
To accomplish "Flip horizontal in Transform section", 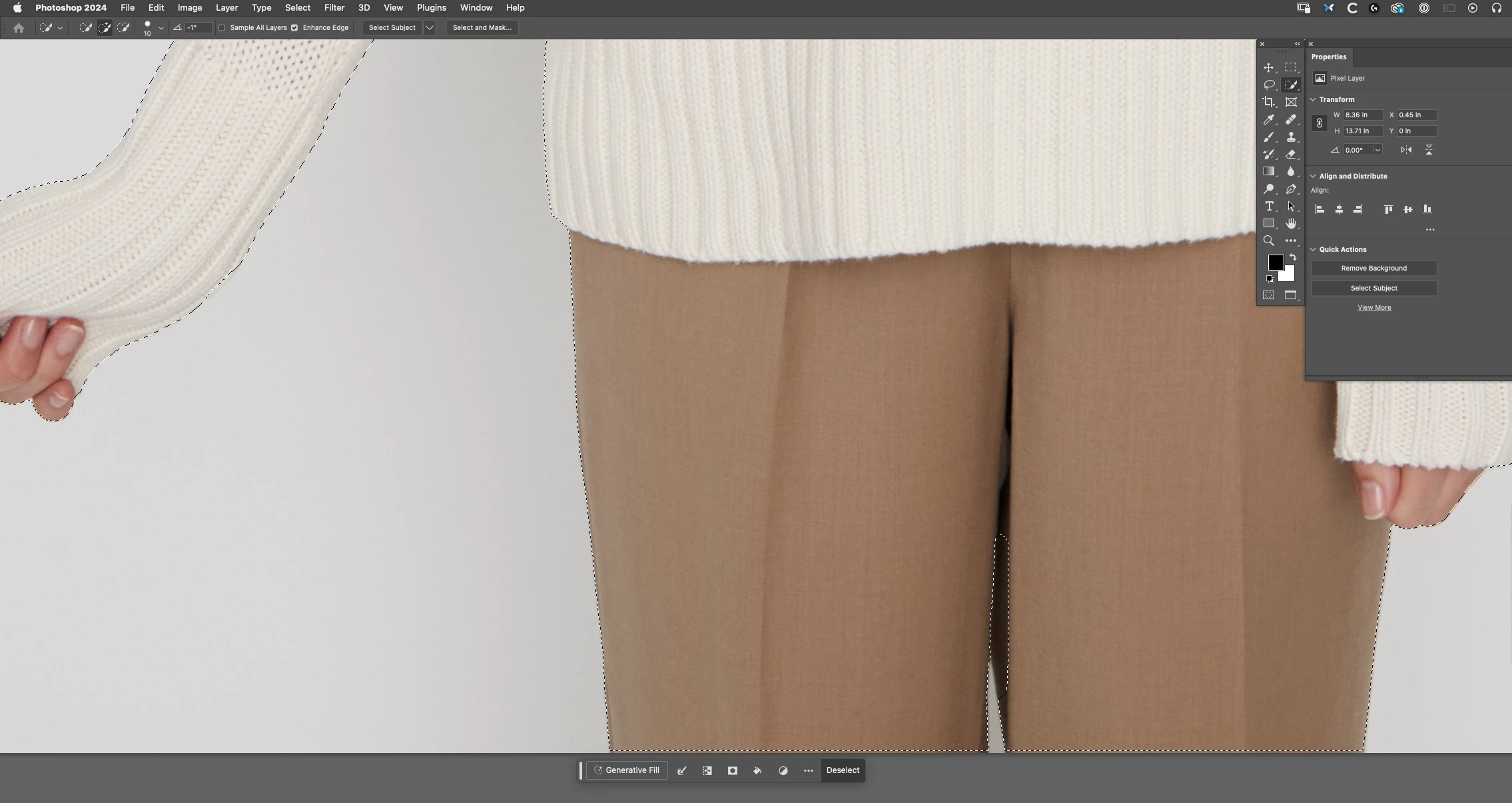I will 1406,150.
